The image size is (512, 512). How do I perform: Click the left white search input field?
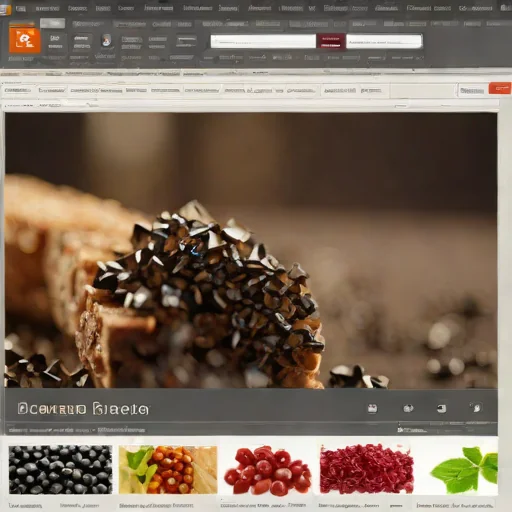[x=263, y=41]
